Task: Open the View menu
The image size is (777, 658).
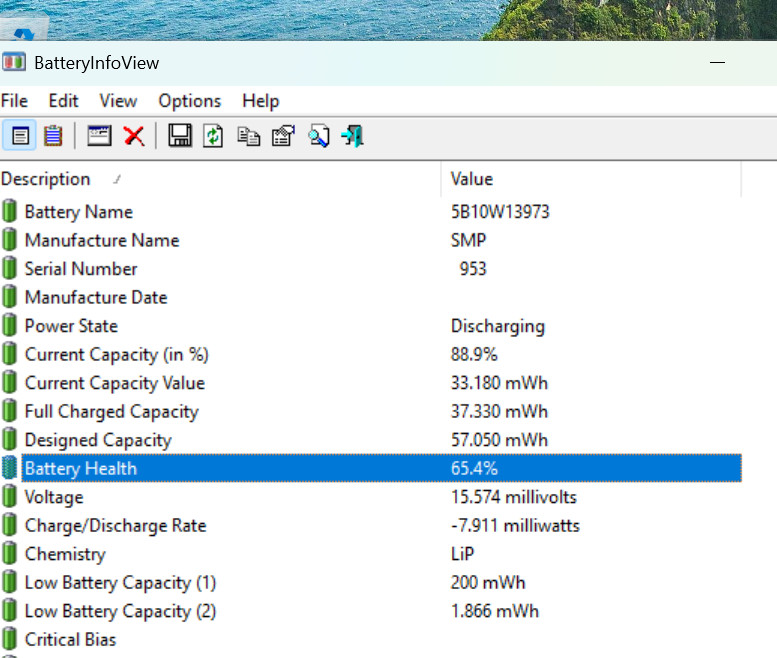Action: click(x=118, y=101)
